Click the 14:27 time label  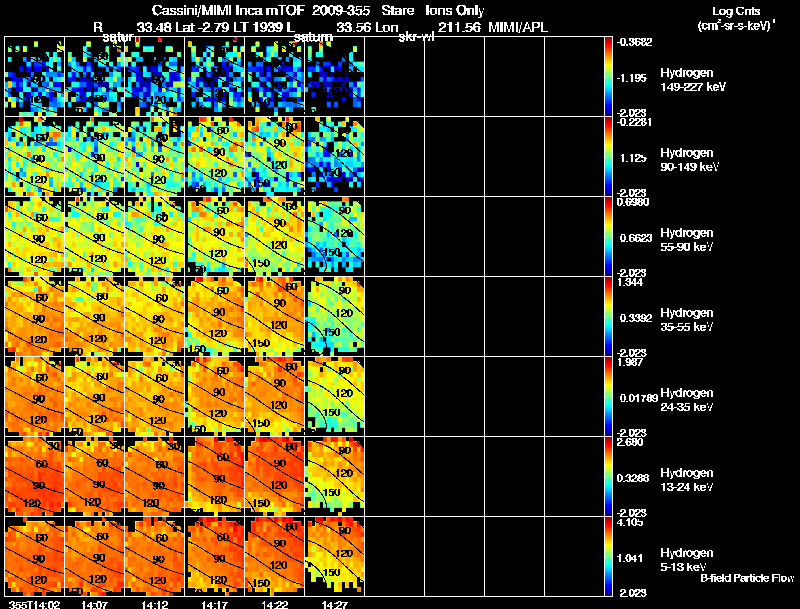coord(334,604)
